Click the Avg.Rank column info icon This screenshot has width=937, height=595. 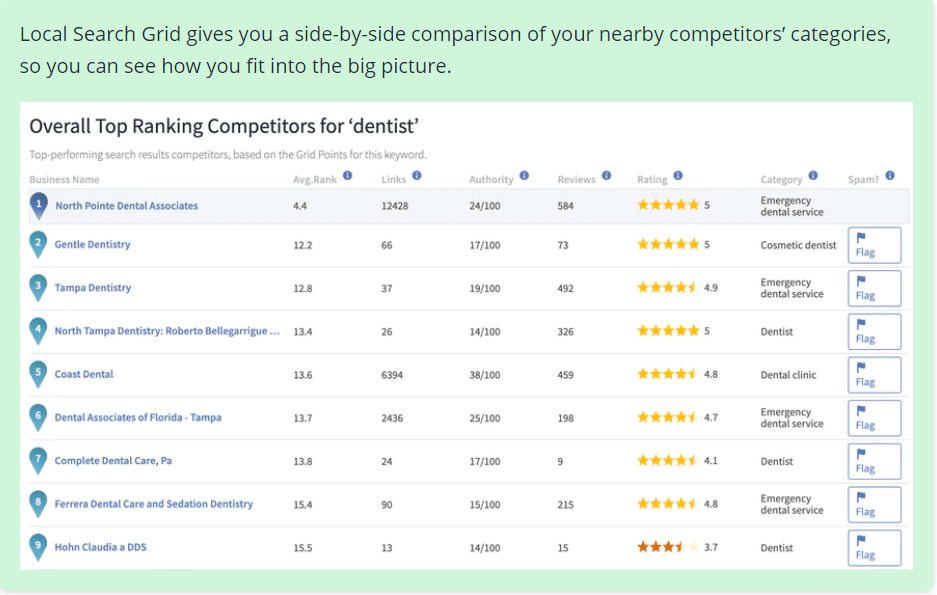(x=347, y=176)
